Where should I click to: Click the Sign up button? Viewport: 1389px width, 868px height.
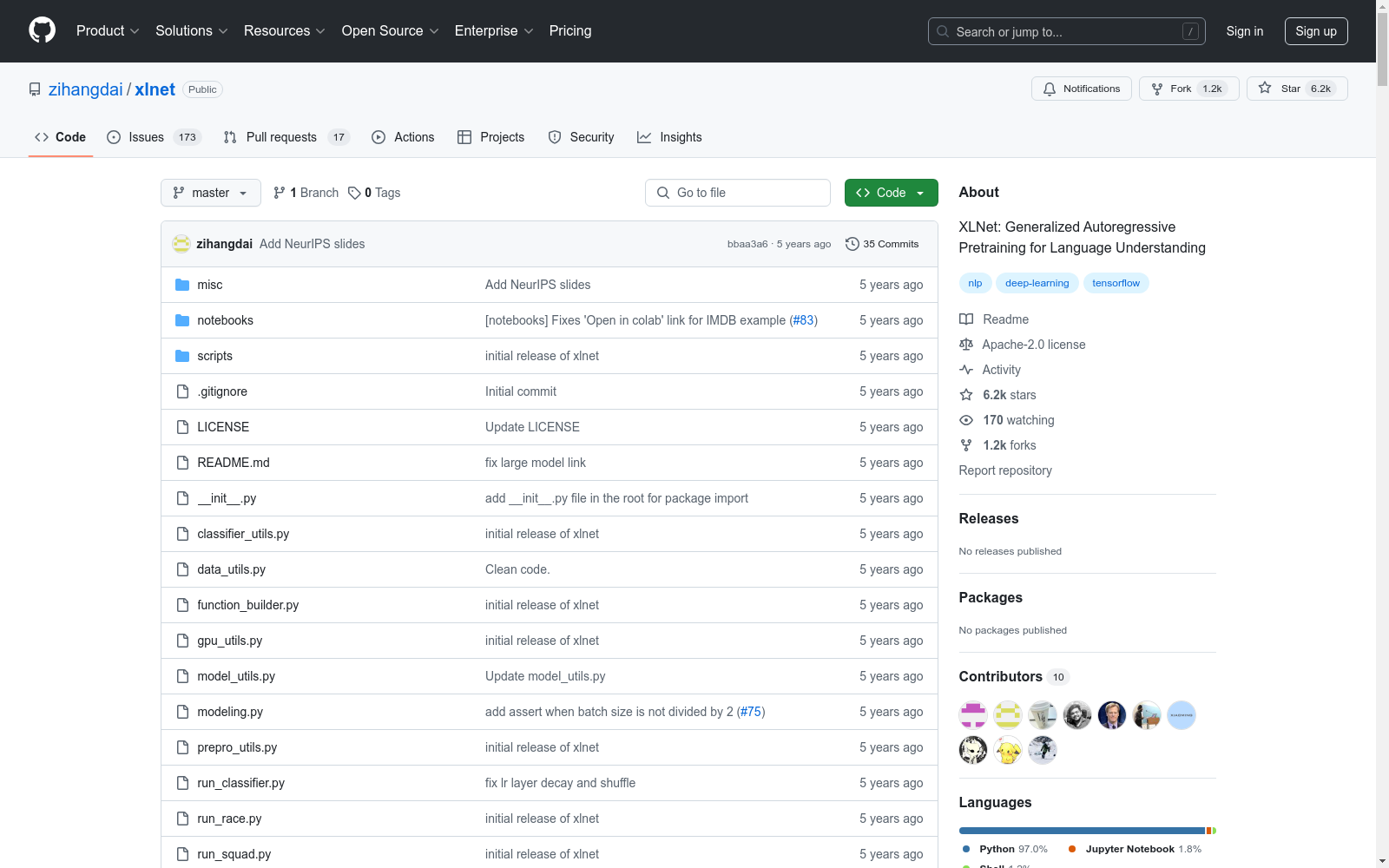(1316, 31)
